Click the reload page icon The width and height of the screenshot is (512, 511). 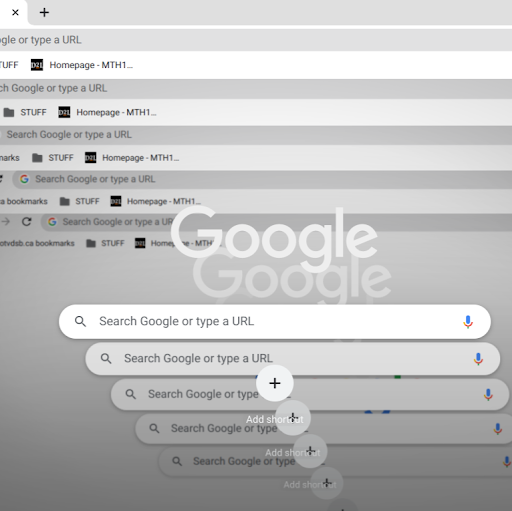coord(27,222)
